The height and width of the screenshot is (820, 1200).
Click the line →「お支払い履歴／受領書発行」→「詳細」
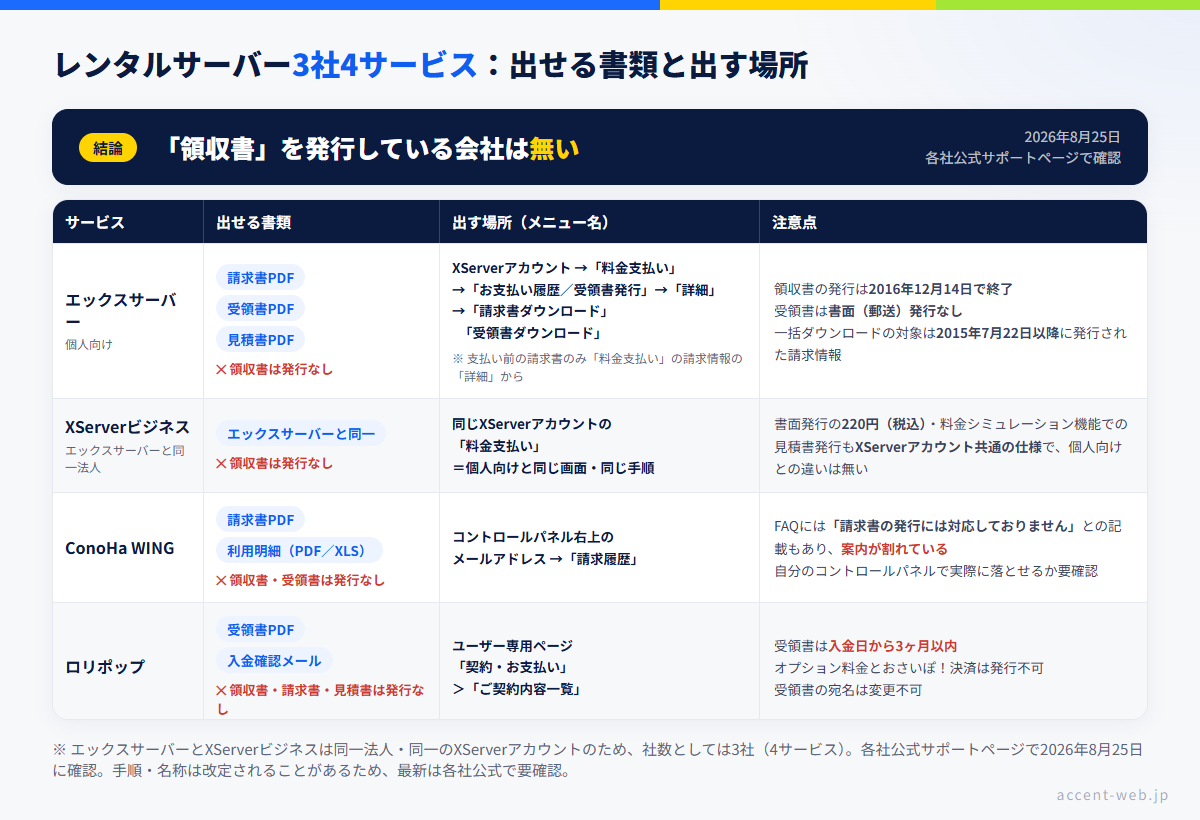pos(584,290)
